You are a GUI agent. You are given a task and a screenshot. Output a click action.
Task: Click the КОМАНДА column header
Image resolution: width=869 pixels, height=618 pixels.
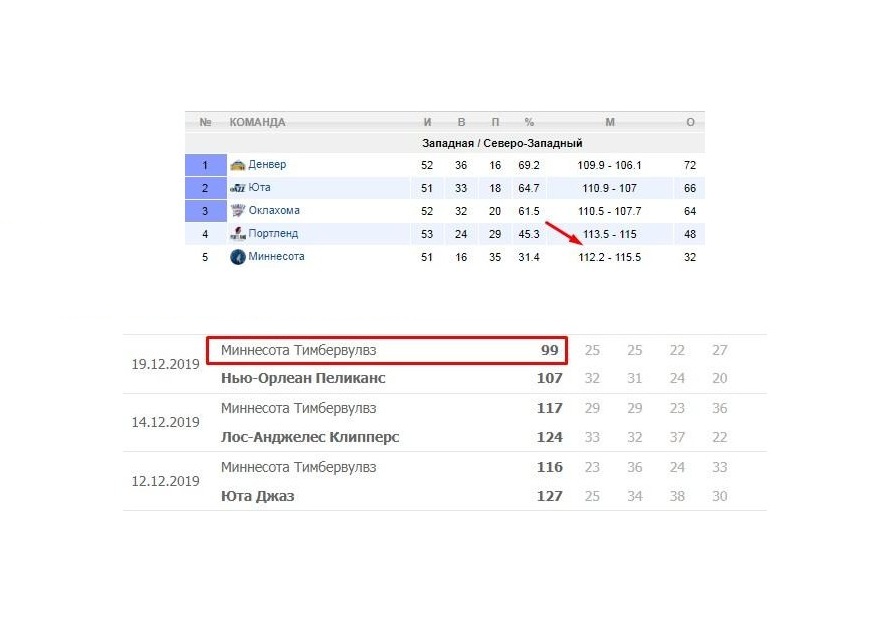[257, 122]
